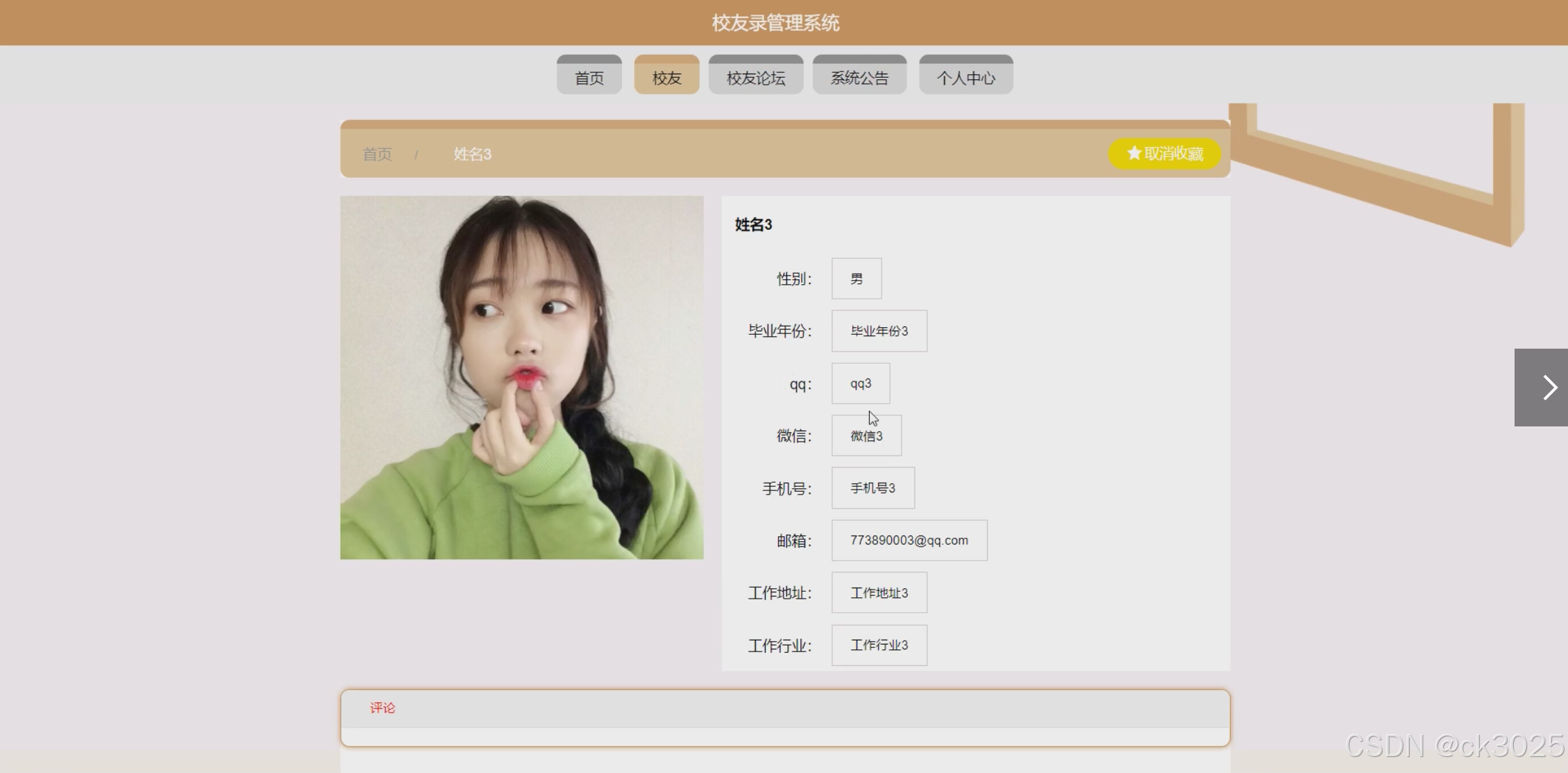The width and height of the screenshot is (1568, 773).
Task: Select the 评论 section tab
Action: (x=382, y=708)
